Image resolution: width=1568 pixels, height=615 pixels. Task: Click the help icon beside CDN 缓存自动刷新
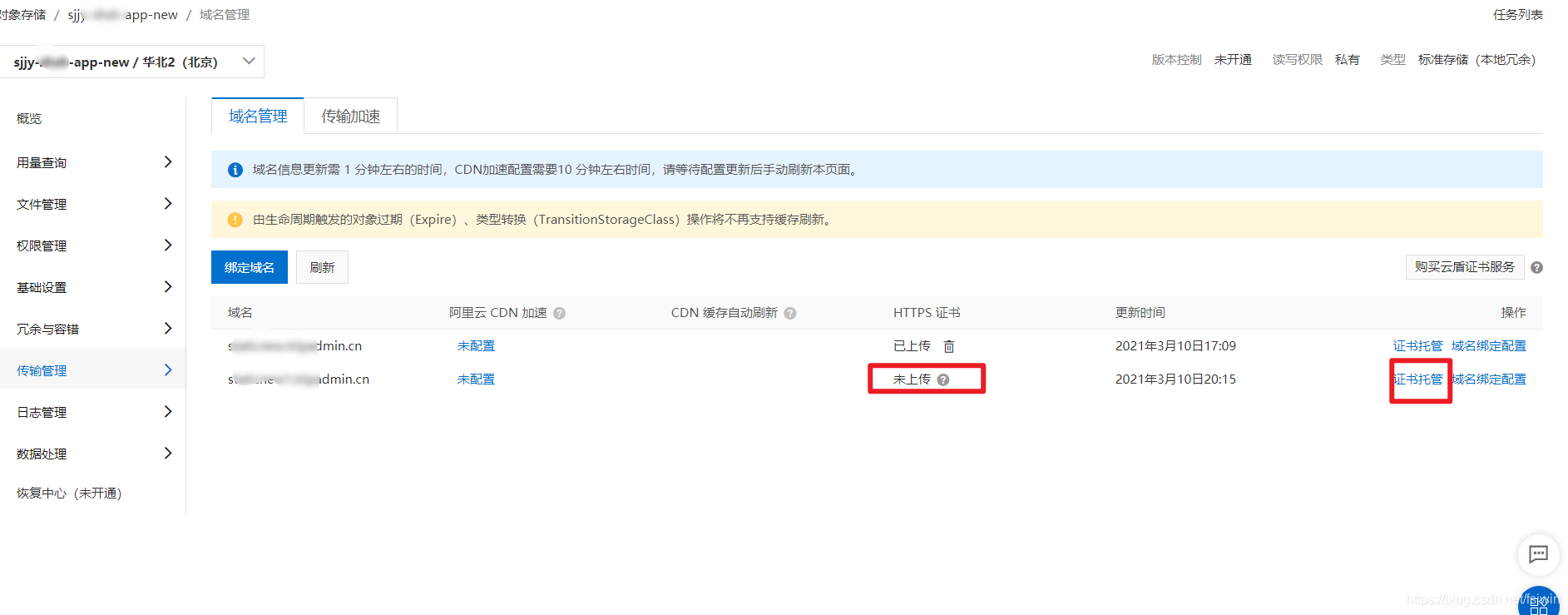click(790, 314)
